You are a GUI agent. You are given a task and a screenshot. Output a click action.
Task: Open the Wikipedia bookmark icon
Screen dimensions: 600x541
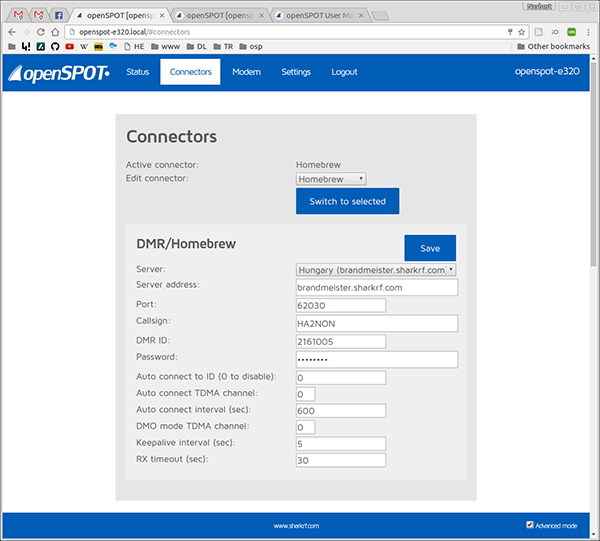[x=84, y=46]
